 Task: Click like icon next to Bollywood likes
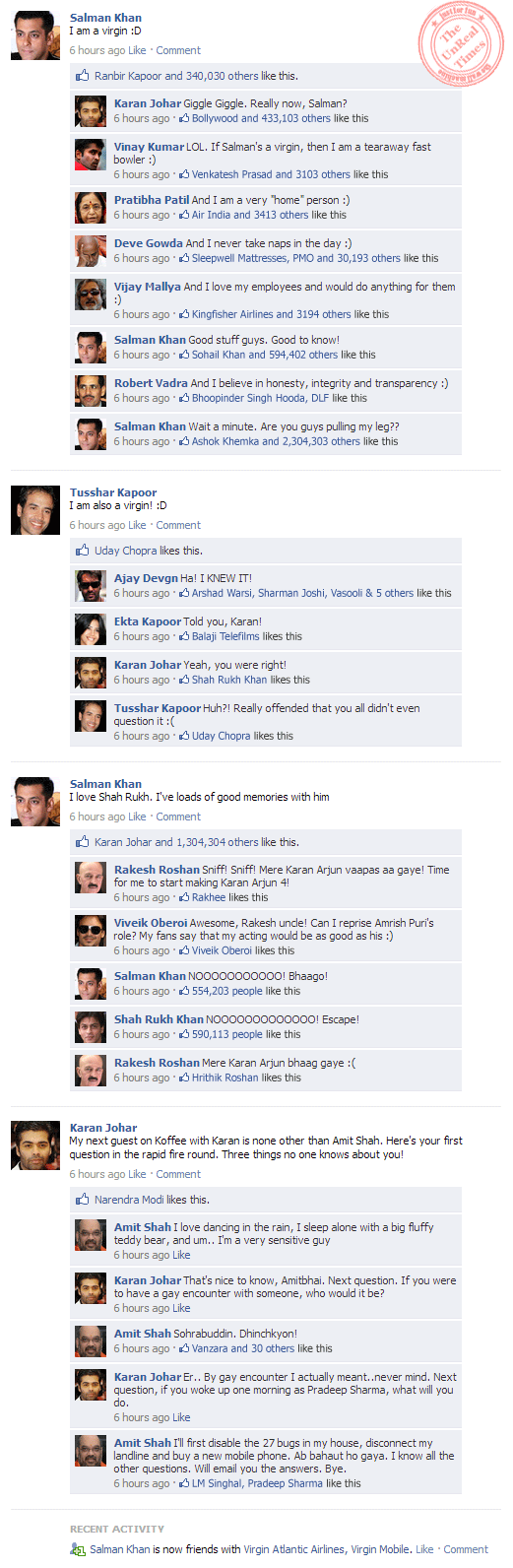(184, 118)
